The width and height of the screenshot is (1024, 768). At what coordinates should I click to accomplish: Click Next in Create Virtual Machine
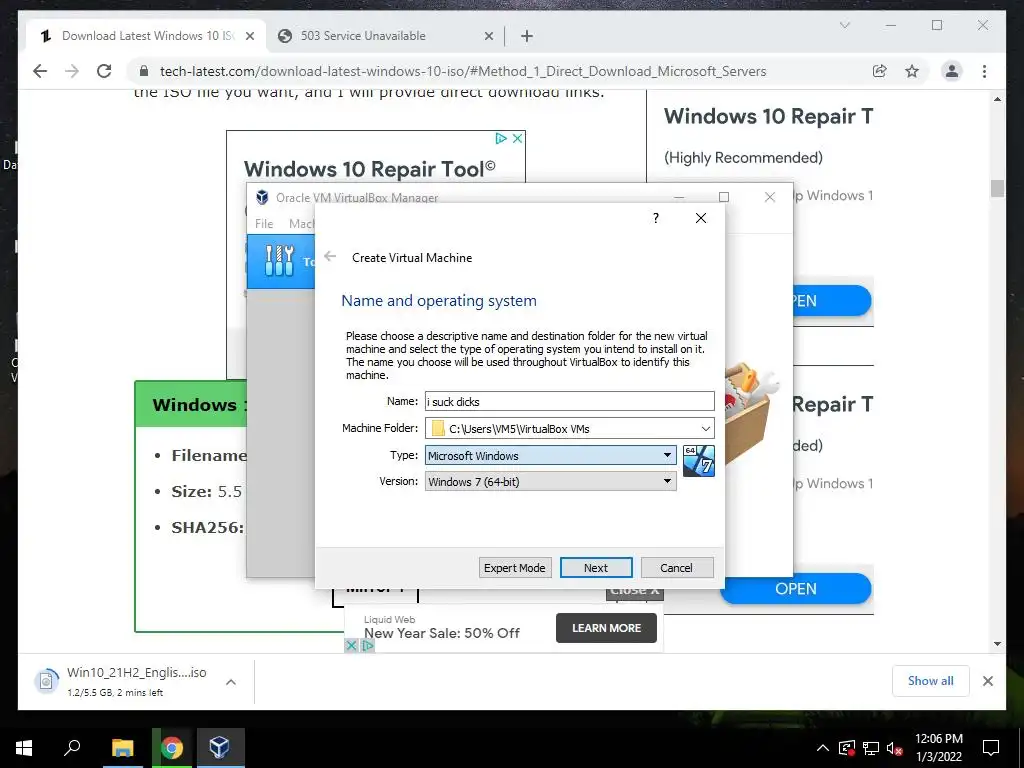596,568
